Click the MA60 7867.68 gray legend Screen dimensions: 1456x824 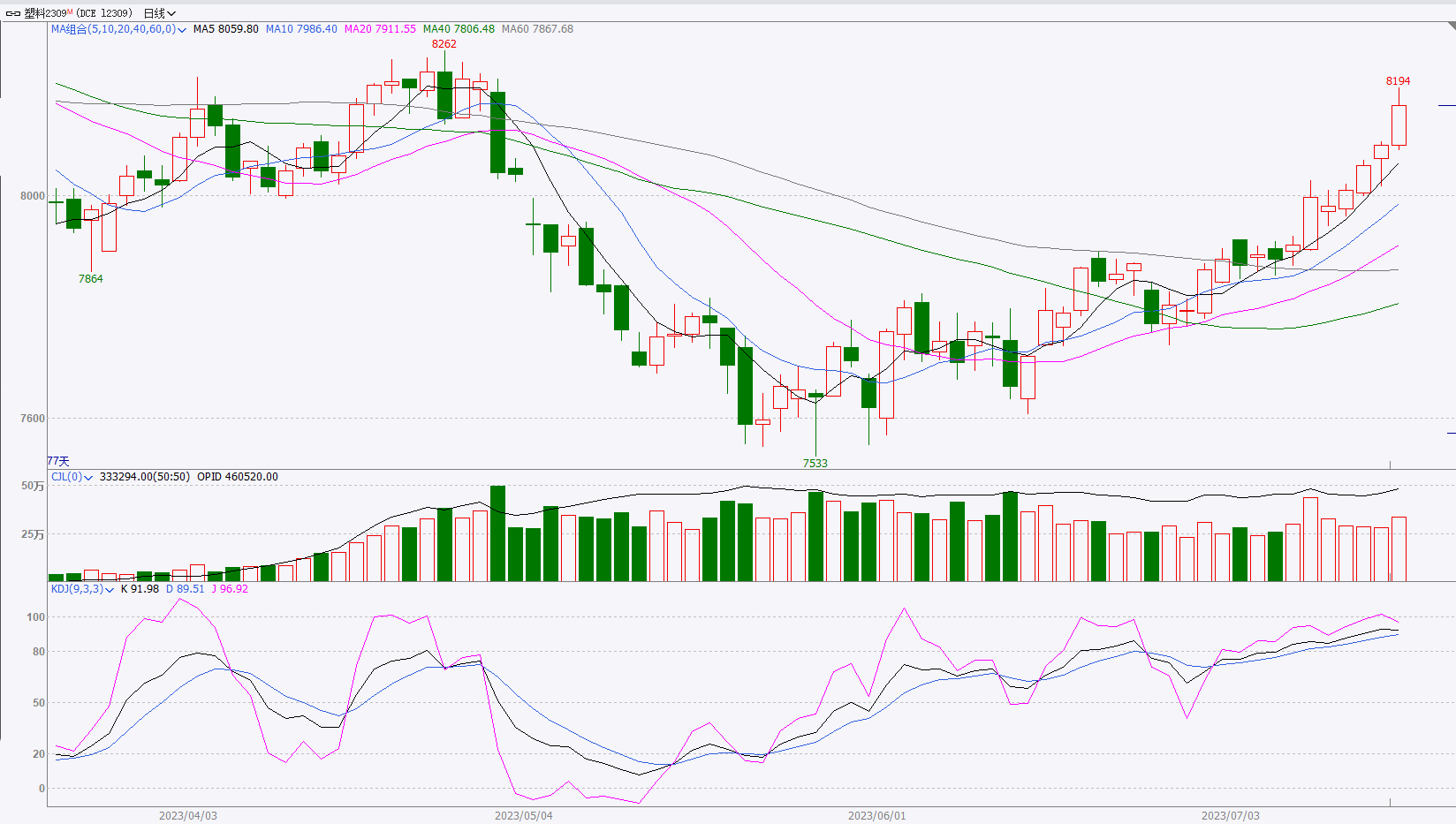[x=537, y=29]
